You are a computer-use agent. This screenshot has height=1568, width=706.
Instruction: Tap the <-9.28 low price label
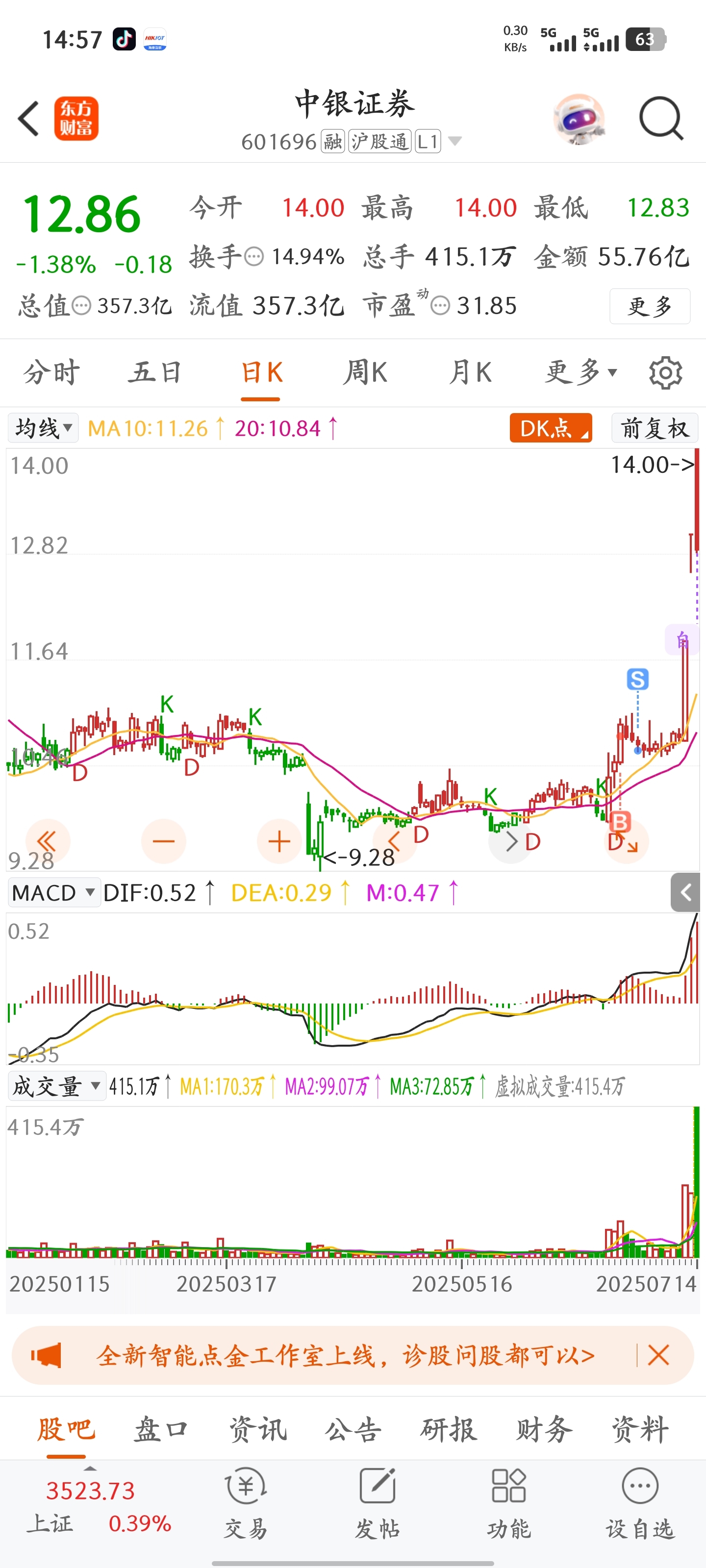click(x=359, y=857)
